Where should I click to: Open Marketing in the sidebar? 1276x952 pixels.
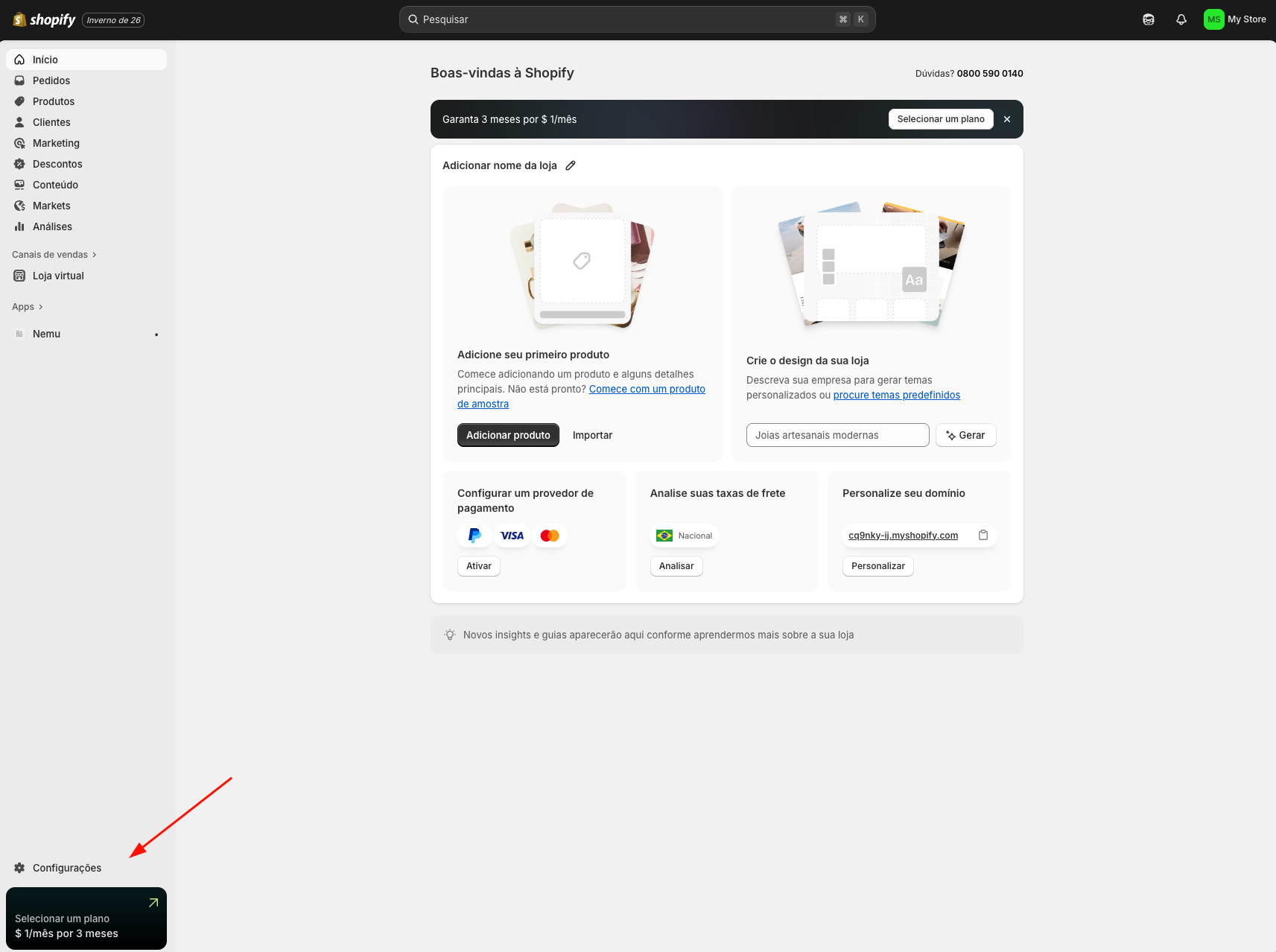[x=86, y=143]
